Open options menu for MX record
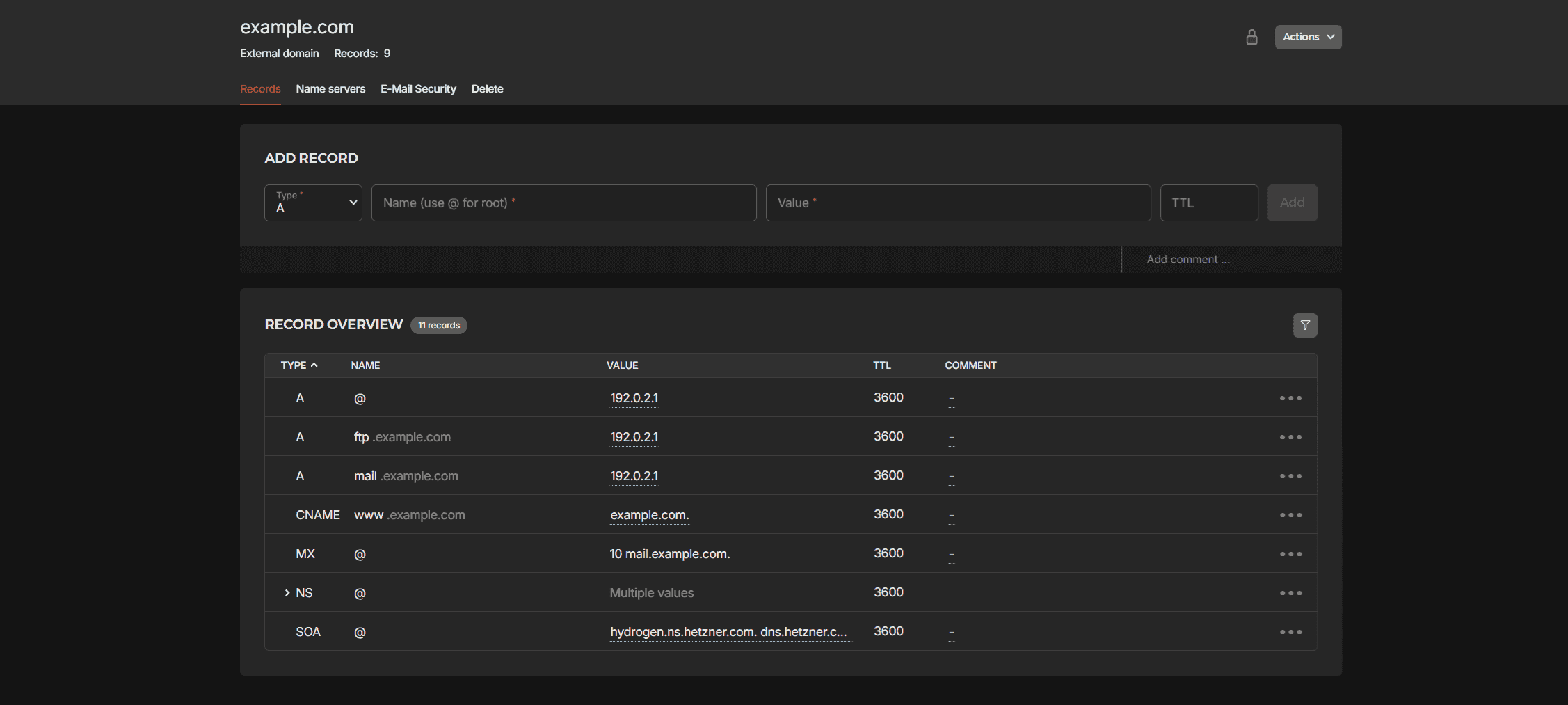1568x705 pixels. [1290, 554]
